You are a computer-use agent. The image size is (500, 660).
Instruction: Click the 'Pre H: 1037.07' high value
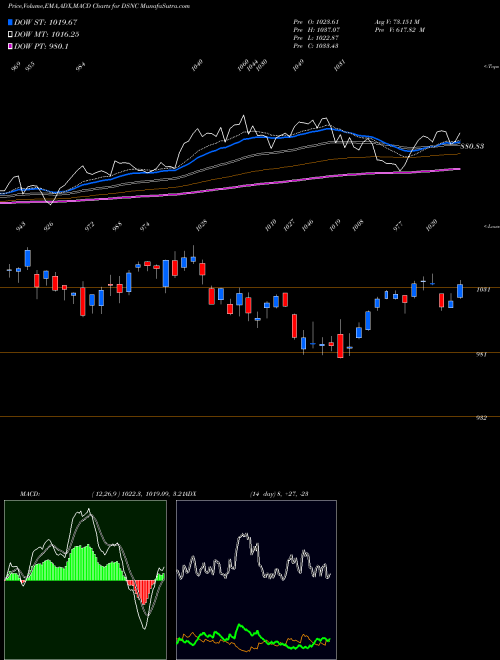pos(316,30)
